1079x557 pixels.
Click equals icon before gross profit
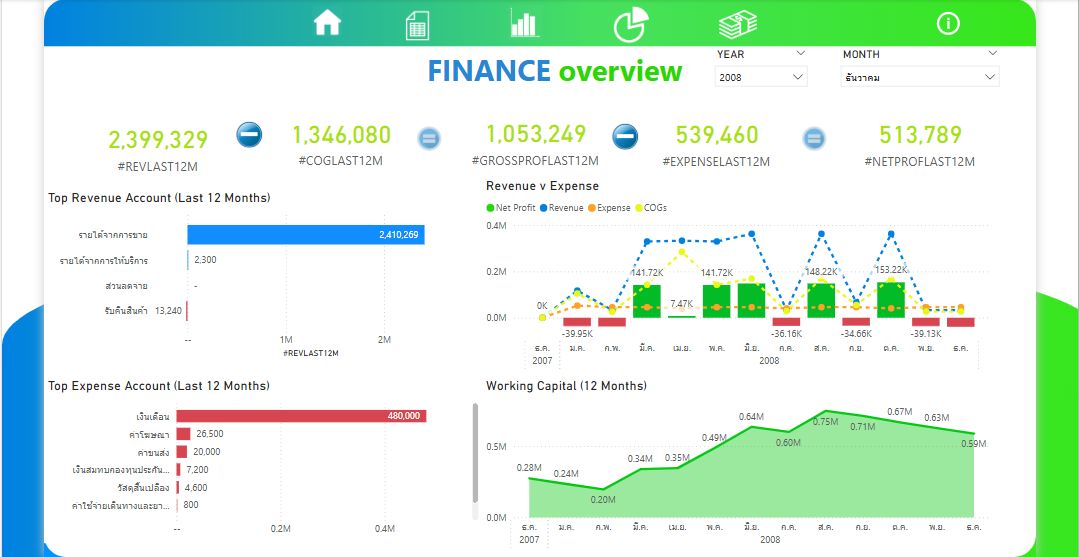click(x=429, y=138)
